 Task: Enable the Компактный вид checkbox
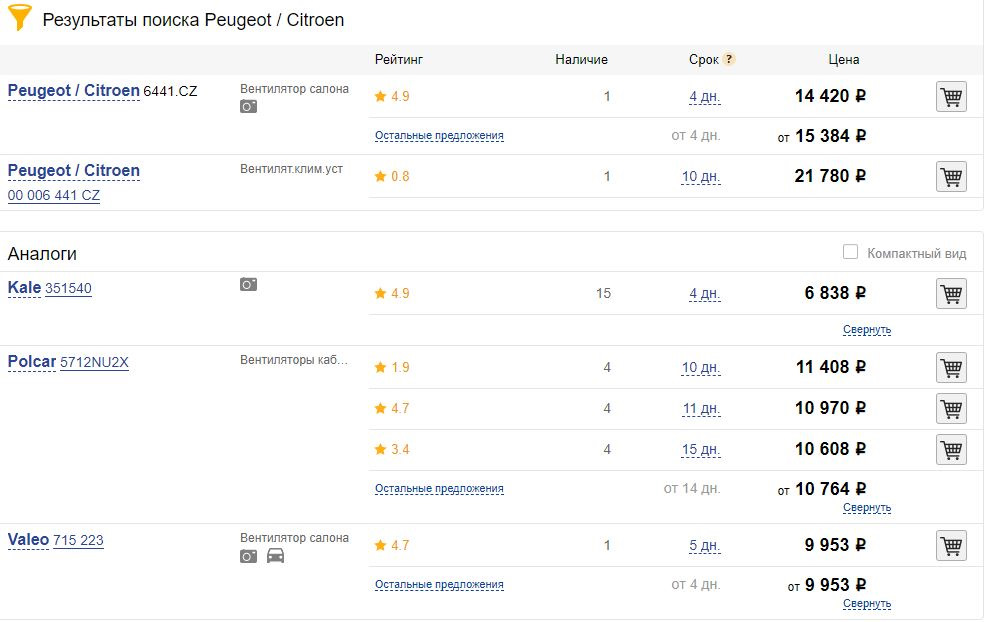[x=850, y=252]
